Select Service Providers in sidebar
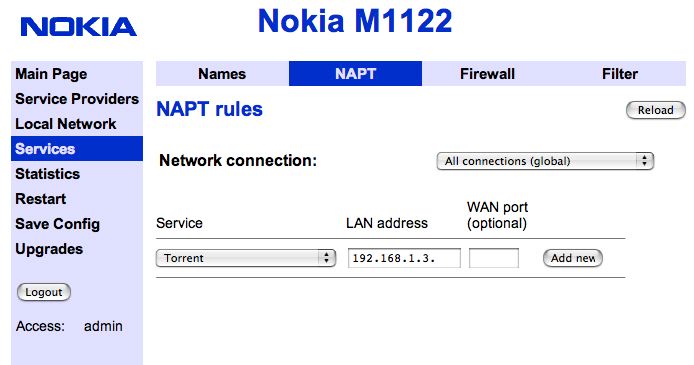 point(77,99)
